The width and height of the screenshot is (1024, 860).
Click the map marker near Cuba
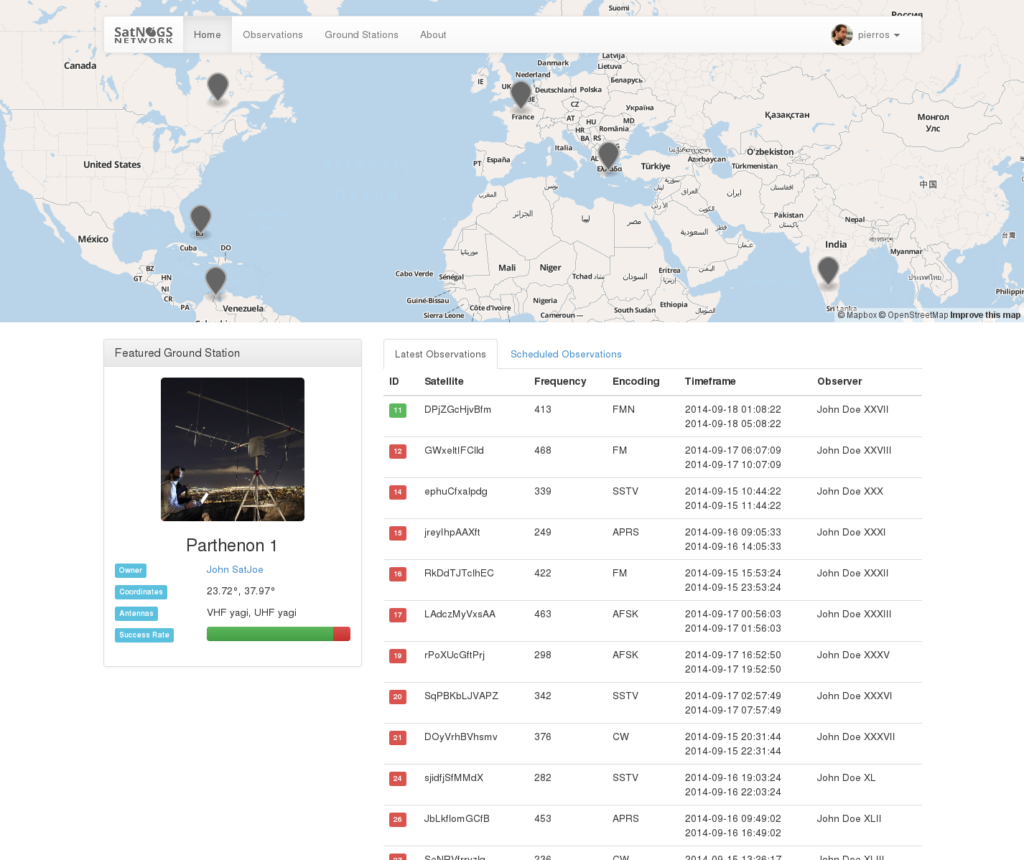coord(200,218)
